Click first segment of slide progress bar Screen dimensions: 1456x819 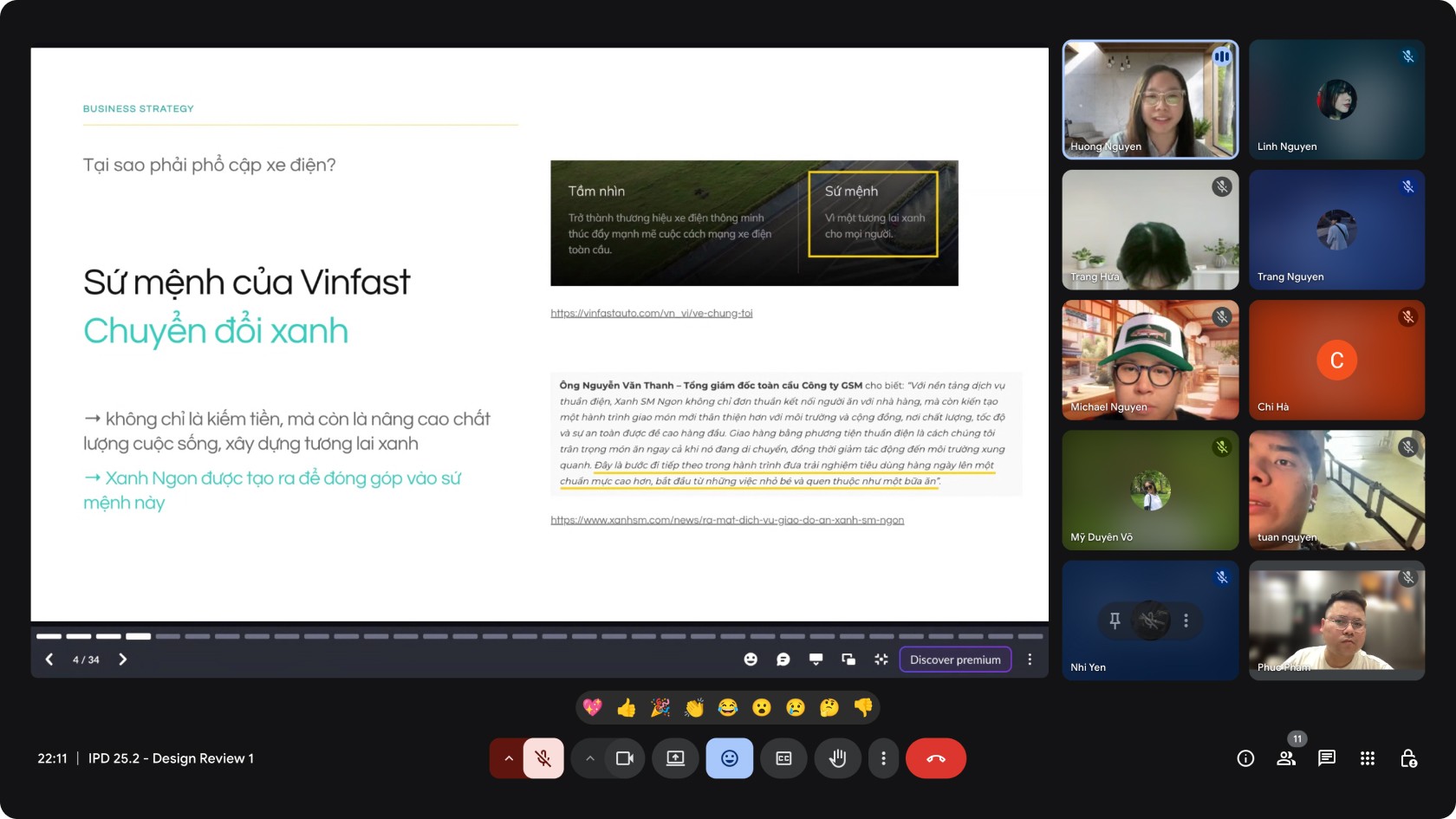[49, 636]
